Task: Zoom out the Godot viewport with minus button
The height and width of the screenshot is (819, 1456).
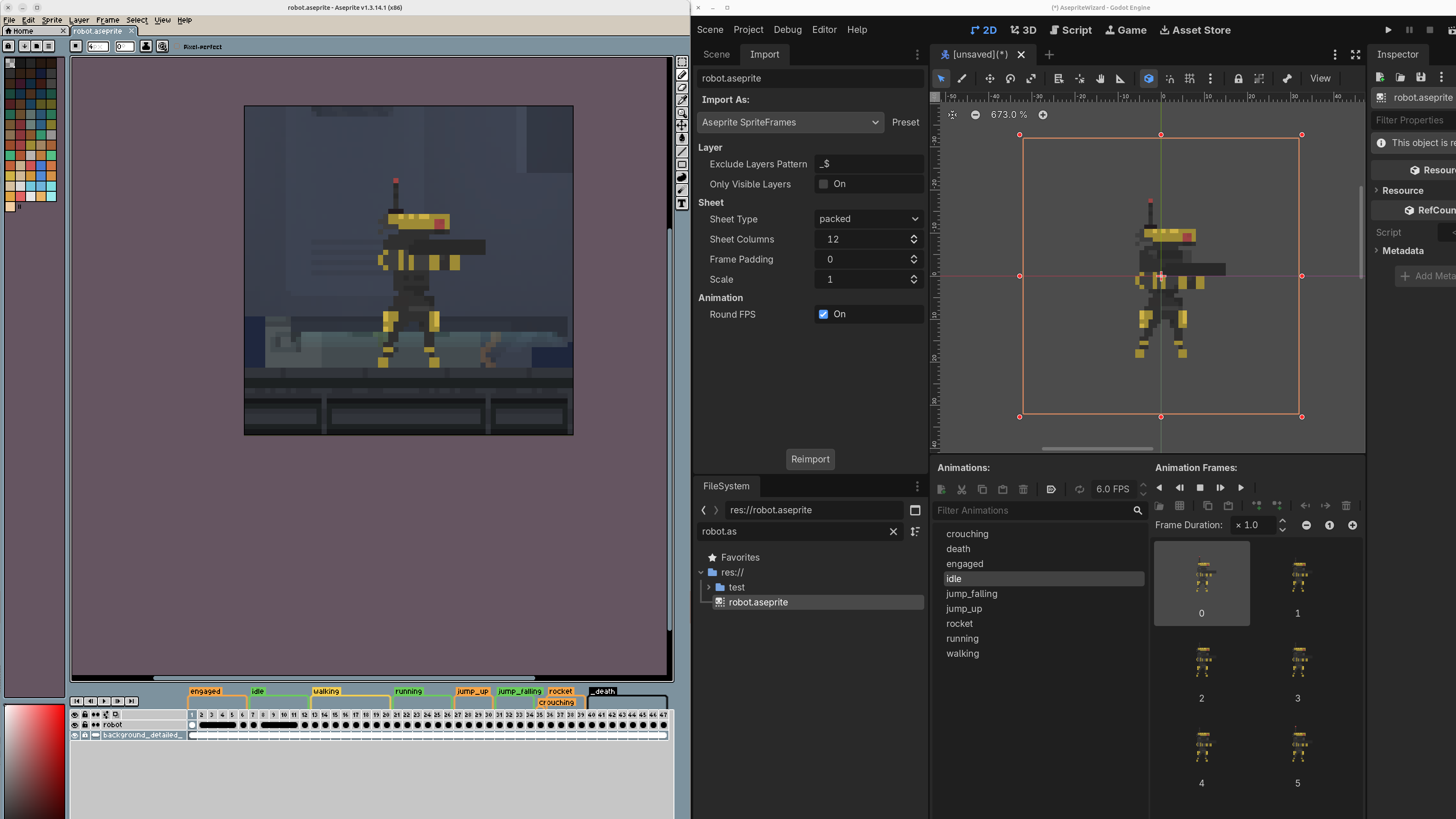Action: point(975,115)
